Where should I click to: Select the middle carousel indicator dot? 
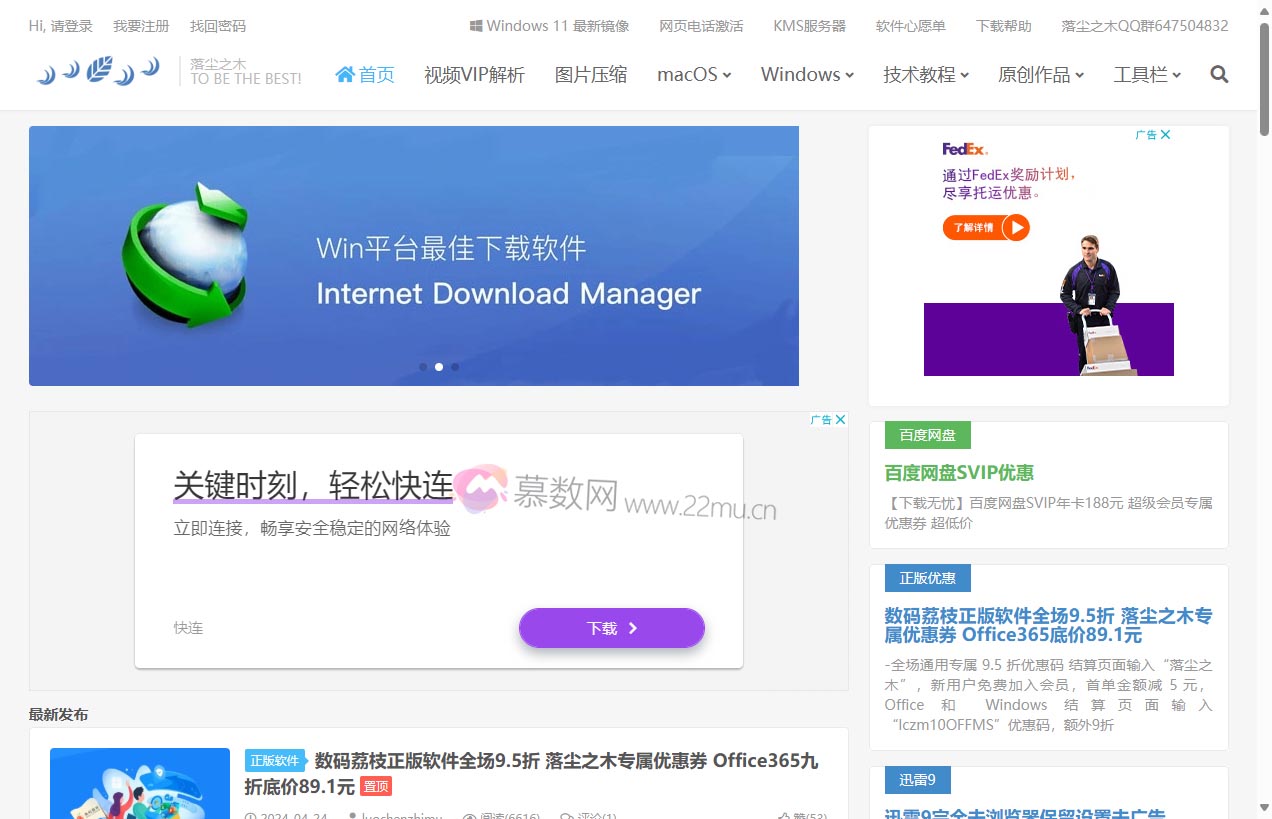pyautogui.click(x=439, y=367)
